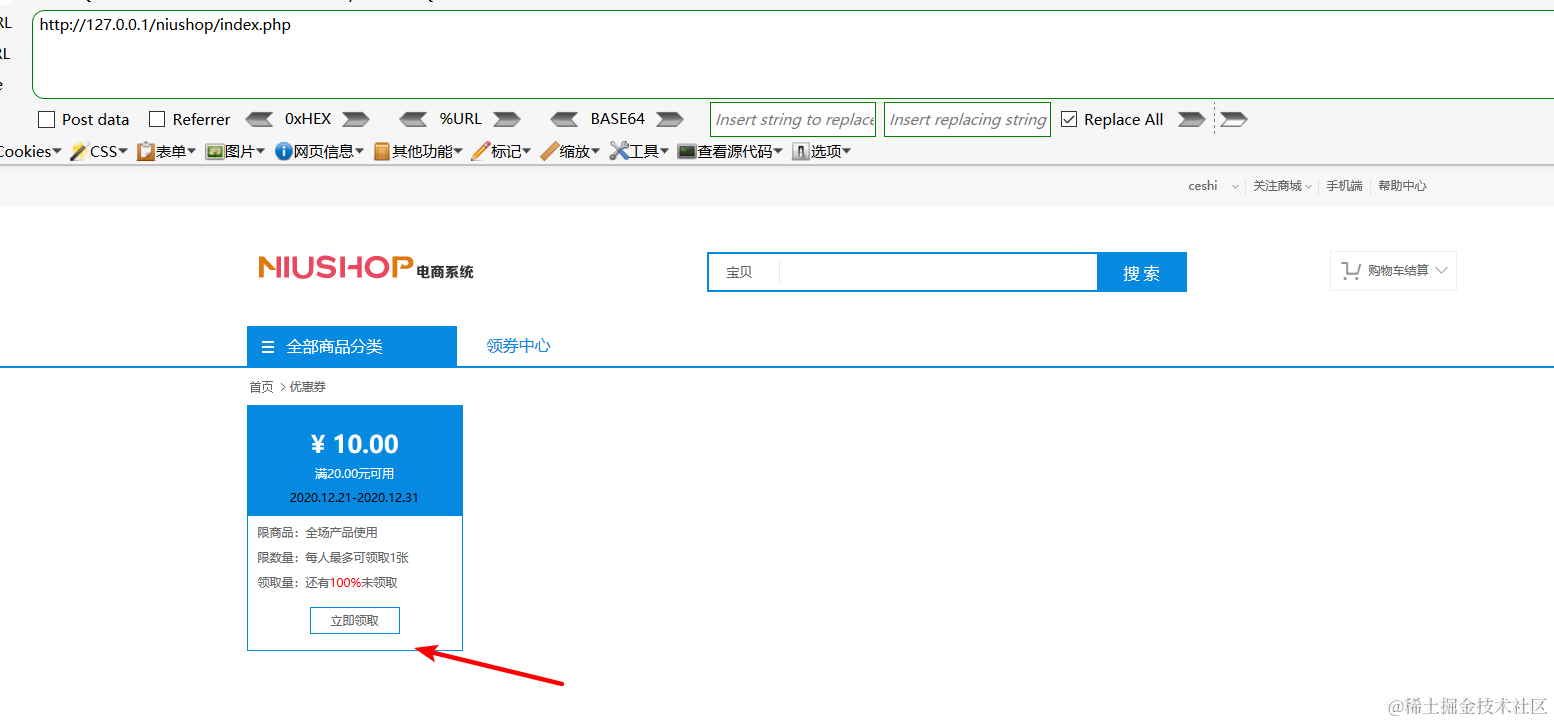The image size is (1554, 723).
Task: Click the 图片 picture icon
Action: (214, 151)
